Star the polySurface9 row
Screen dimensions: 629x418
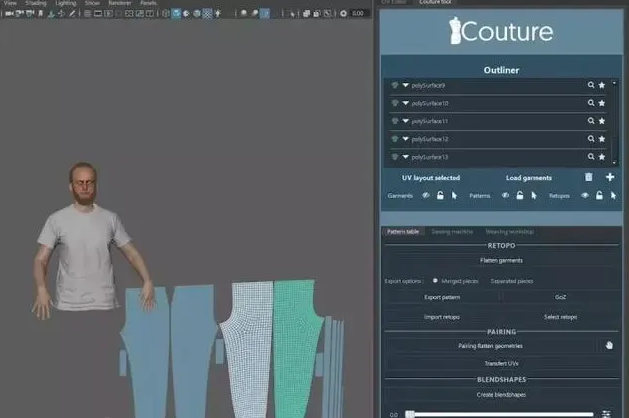click(602, 85)
